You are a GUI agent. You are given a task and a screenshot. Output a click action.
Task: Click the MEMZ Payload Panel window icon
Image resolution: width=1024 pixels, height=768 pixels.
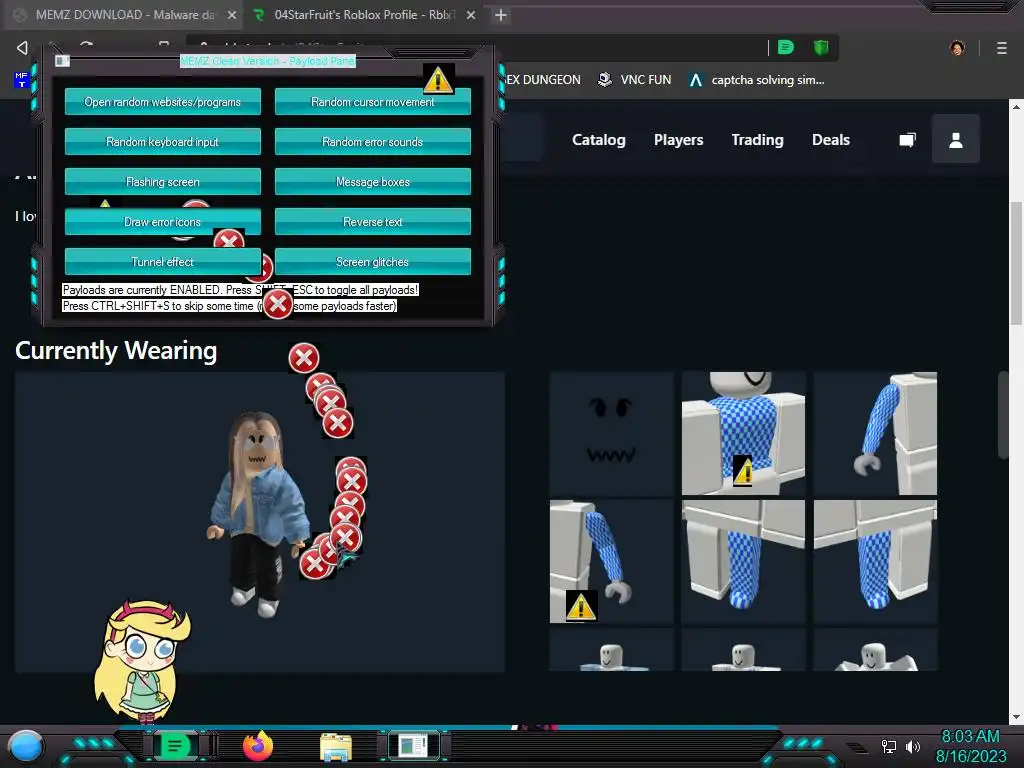[x=62, y=61]
